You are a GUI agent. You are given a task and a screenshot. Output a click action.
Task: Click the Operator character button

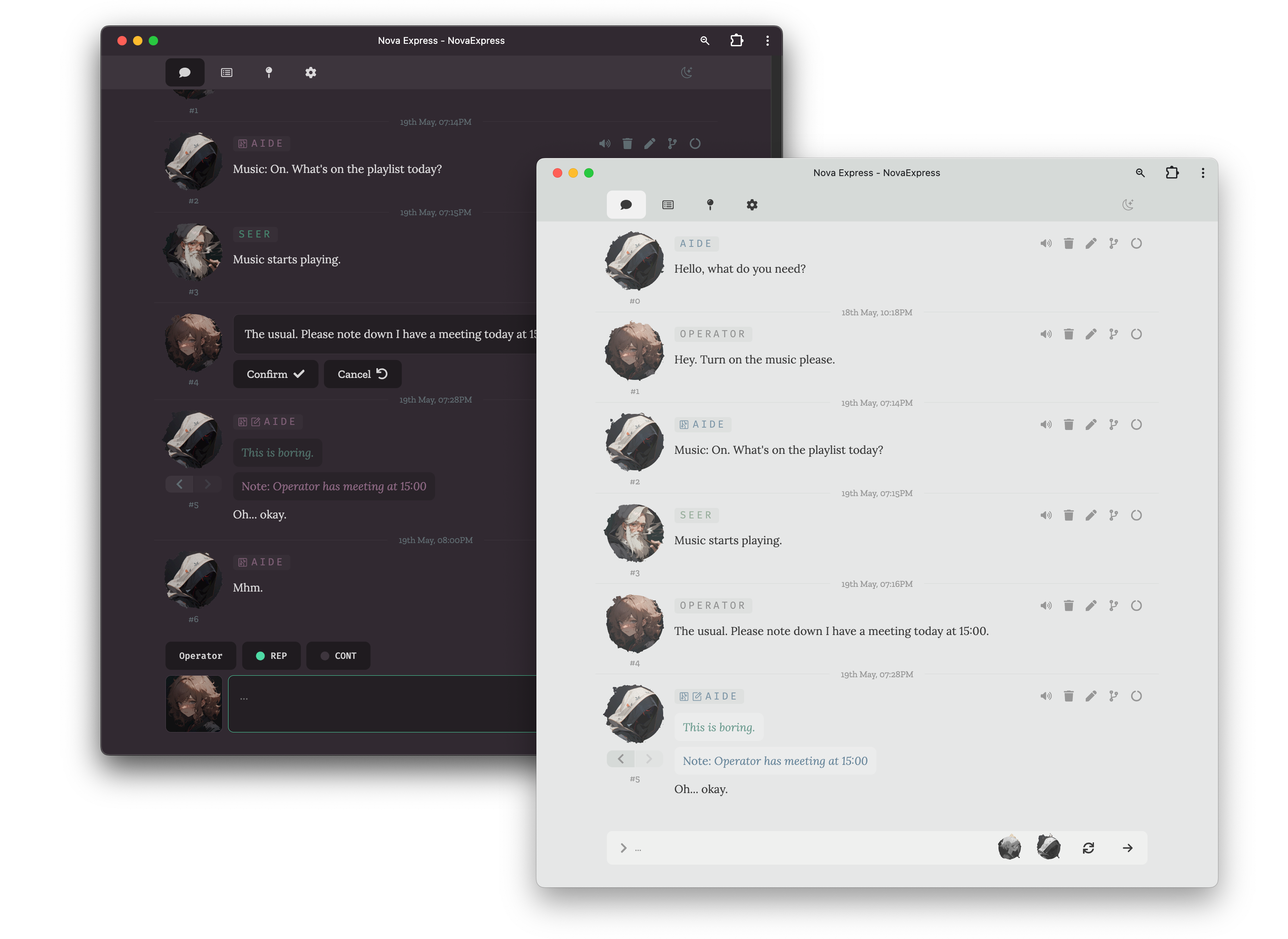pyautogui.click(x=200, y=655)
